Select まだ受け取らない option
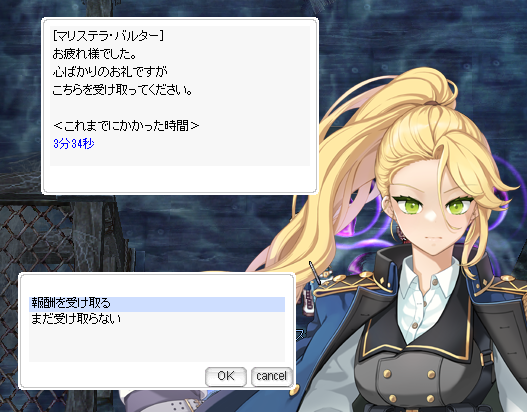Image resolution: width=527 pixels, height=412 pixels. pyautogui.click(x=76, y=319)
